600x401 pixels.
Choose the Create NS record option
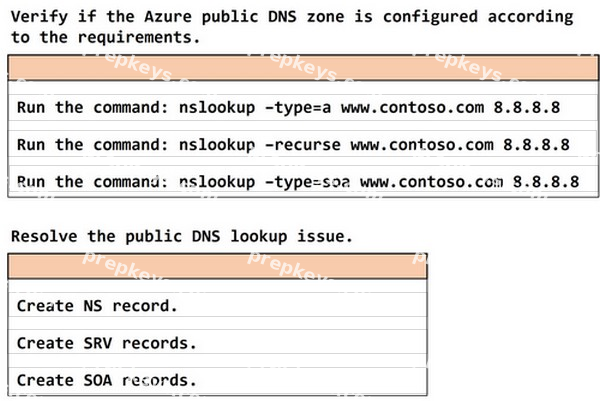pyautogui.click(x=217, y=306)
